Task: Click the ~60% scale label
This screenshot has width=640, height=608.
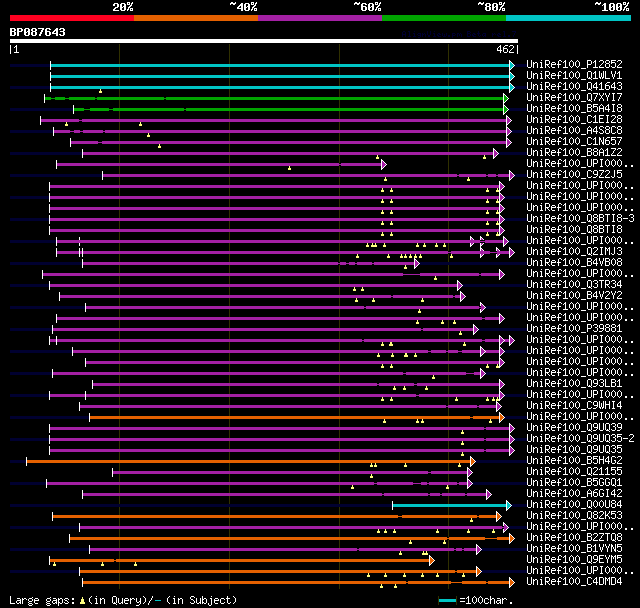Action: coord(367,7)
